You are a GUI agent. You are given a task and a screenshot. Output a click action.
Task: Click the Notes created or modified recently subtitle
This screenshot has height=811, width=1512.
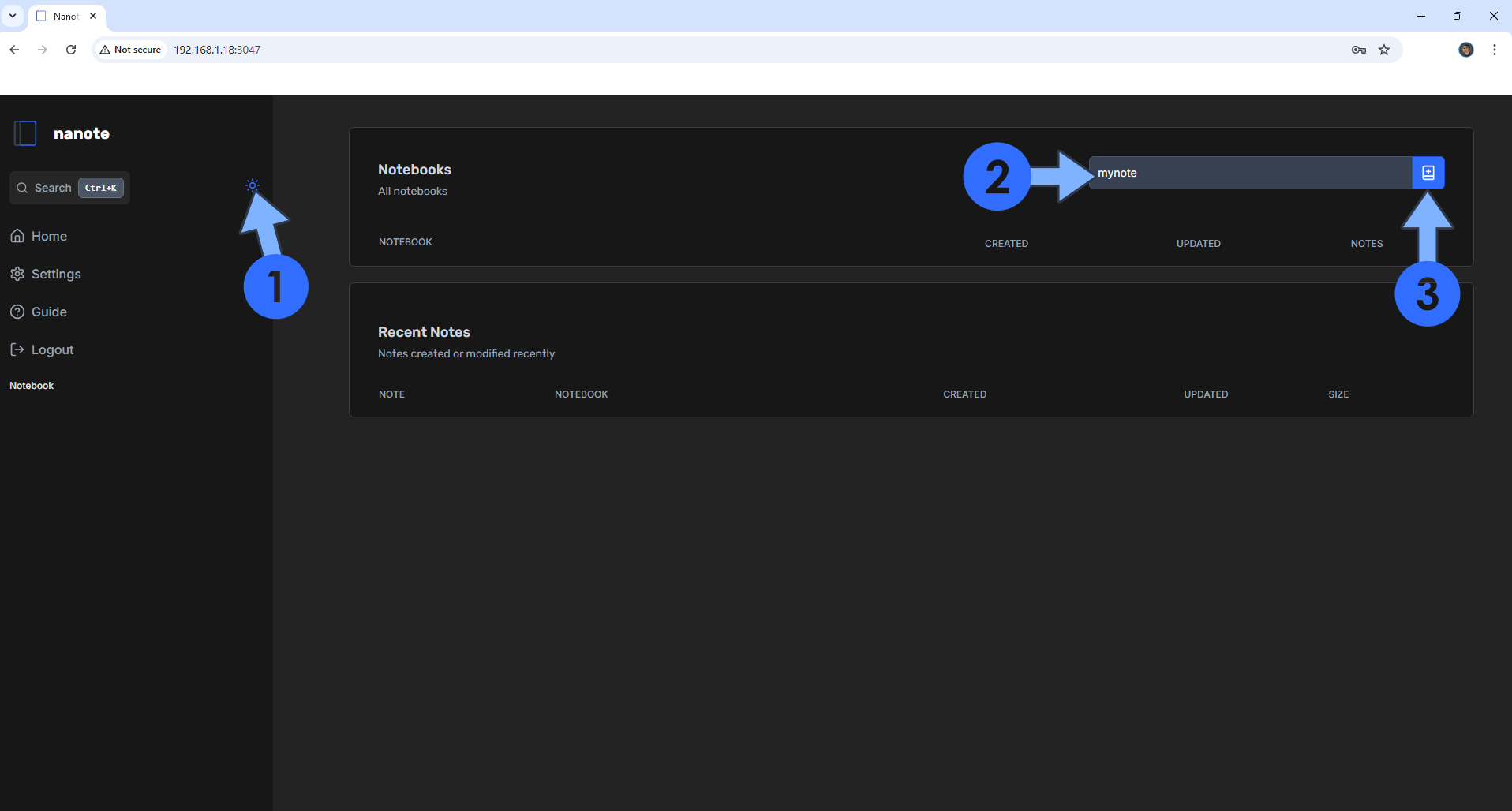pyautogui.click(x=466, y=353)
